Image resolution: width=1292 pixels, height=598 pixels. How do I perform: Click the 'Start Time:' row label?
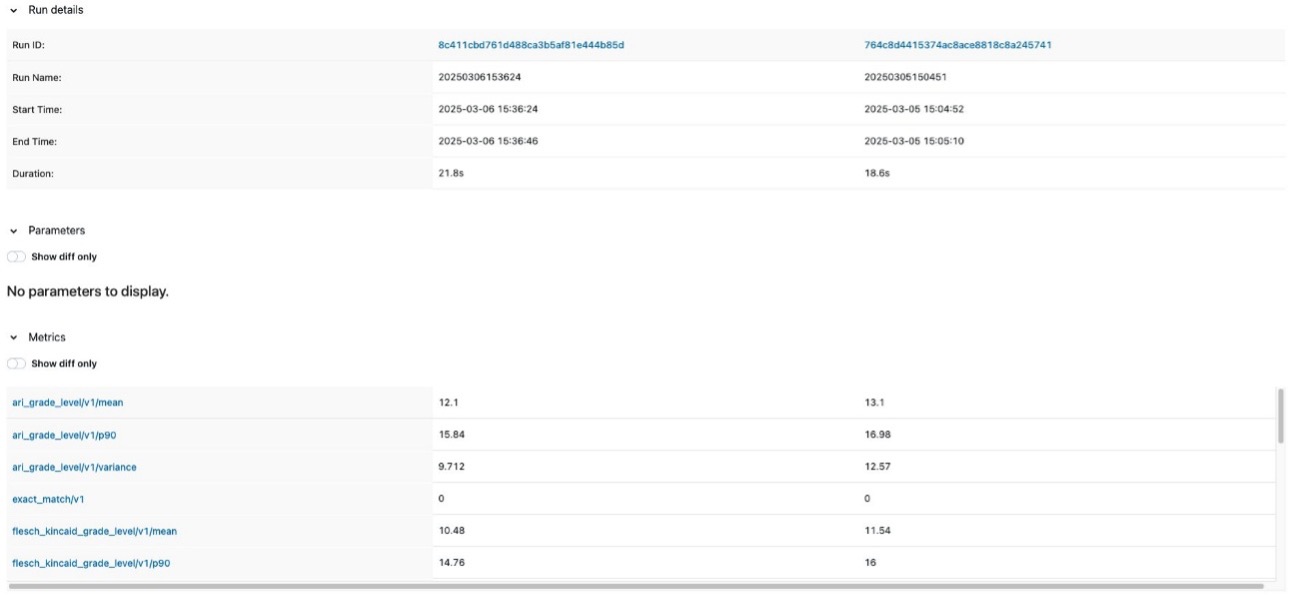pyautogui.click(x=37, y=109)
